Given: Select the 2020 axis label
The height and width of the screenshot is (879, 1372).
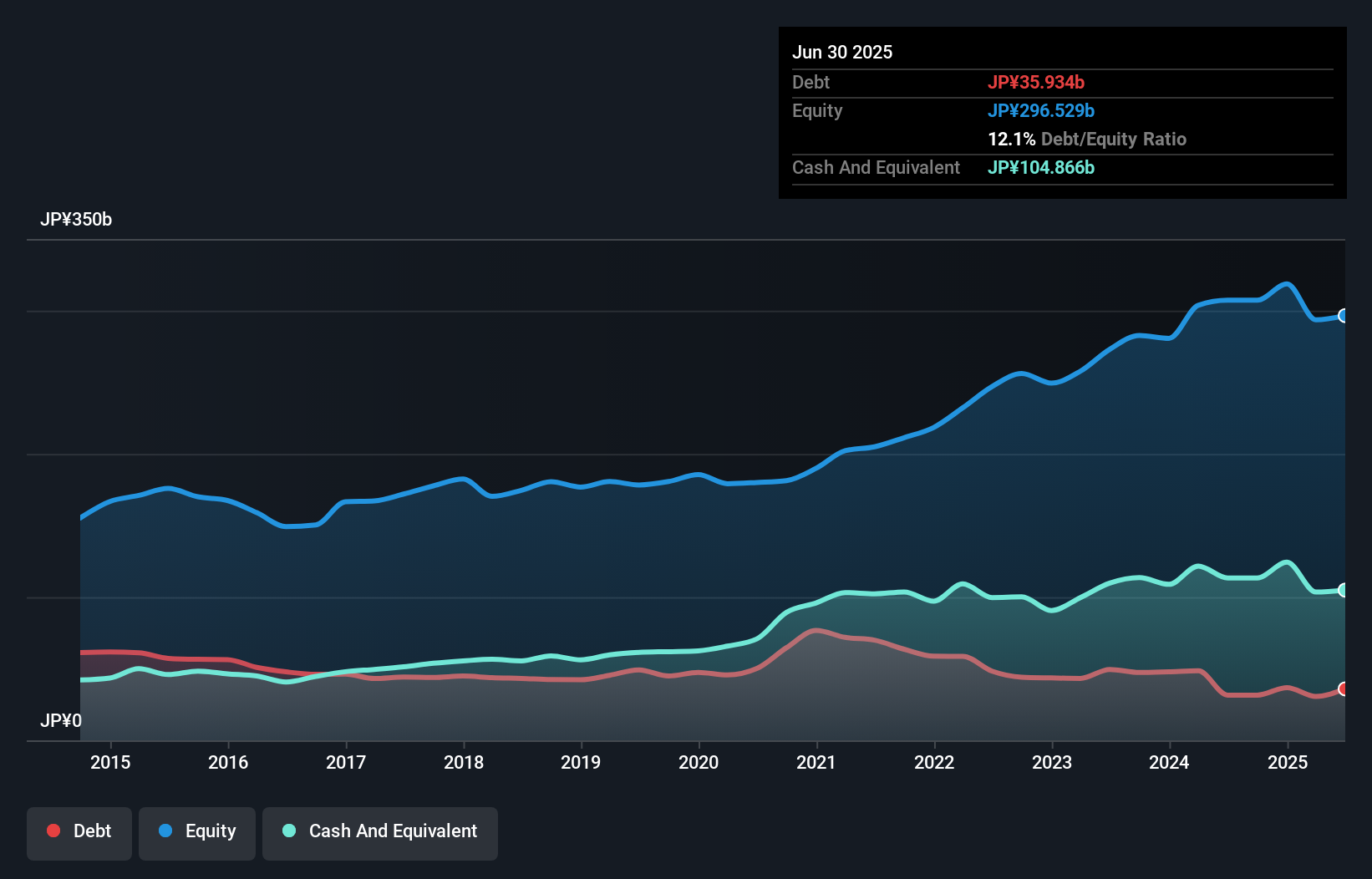Looking at the screenshot, I should tap(699, 762).
